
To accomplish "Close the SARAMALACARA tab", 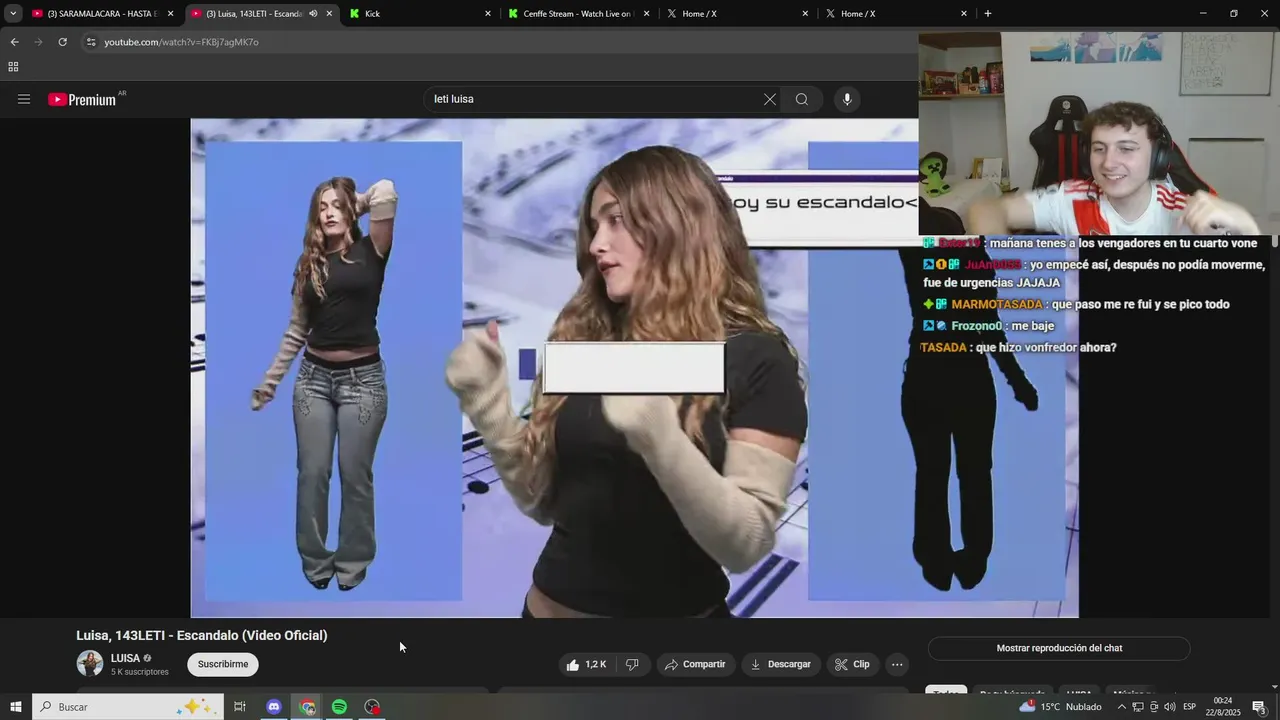I will click(x=170, y=13).
